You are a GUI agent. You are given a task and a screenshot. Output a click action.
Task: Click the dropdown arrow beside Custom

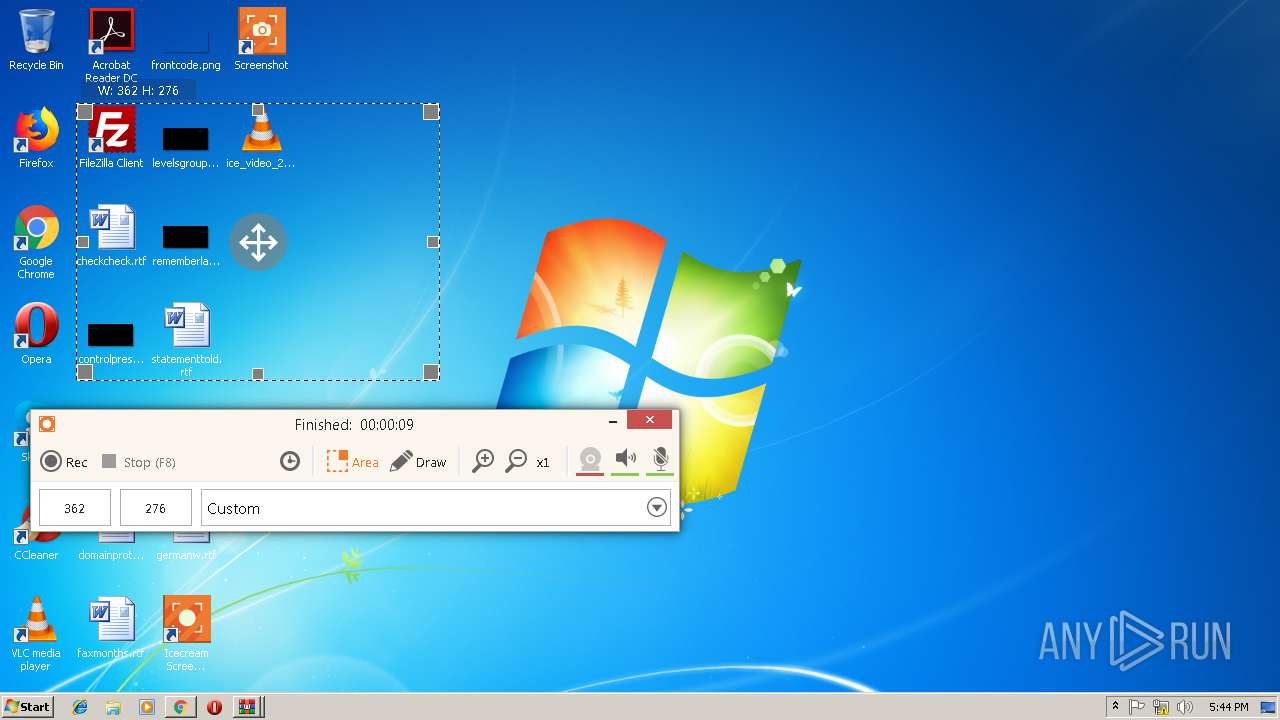click(x=657, y=508)
